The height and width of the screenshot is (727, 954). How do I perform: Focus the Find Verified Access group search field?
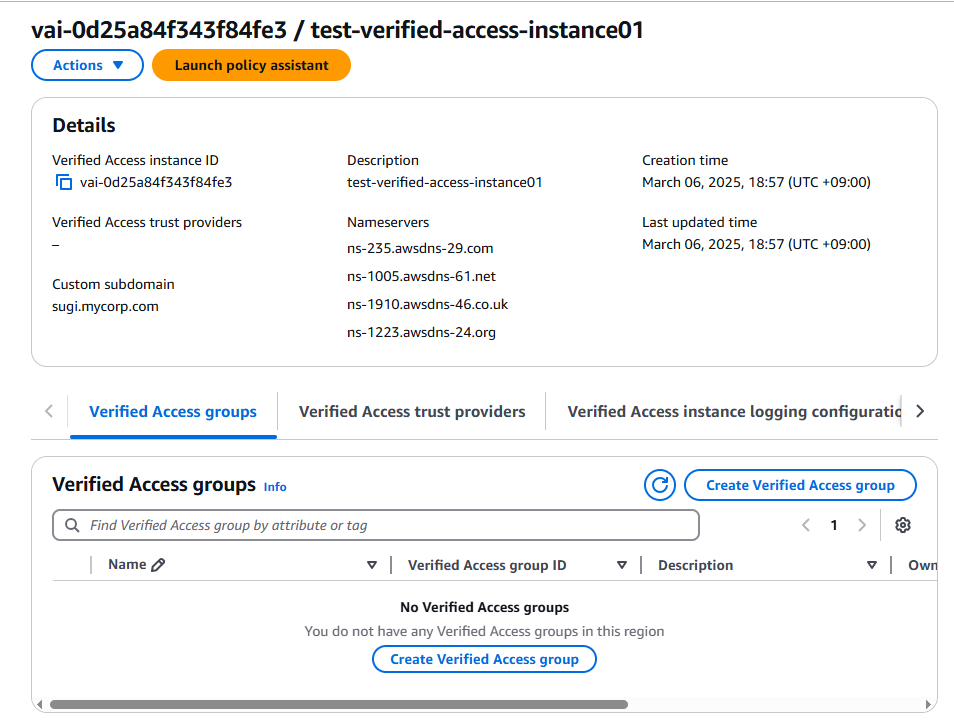click(390, 525)
